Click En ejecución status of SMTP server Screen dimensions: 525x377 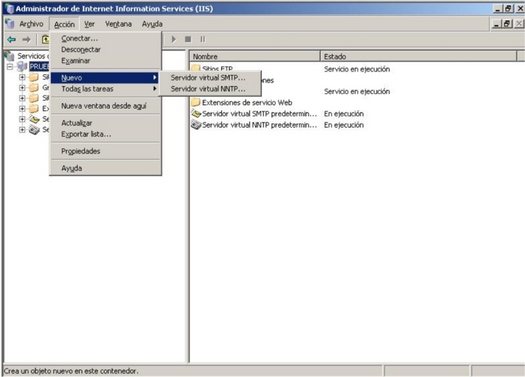click(344, 114)
